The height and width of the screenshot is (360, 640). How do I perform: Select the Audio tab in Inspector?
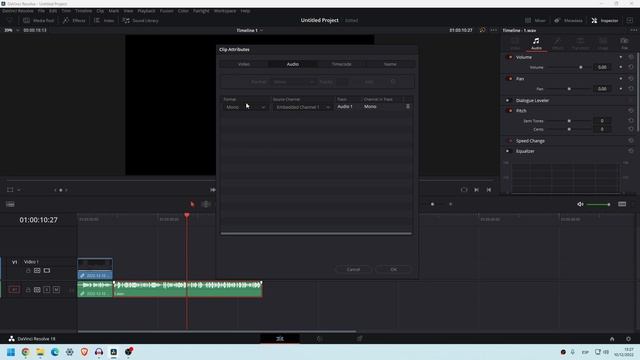pos(536,44)
